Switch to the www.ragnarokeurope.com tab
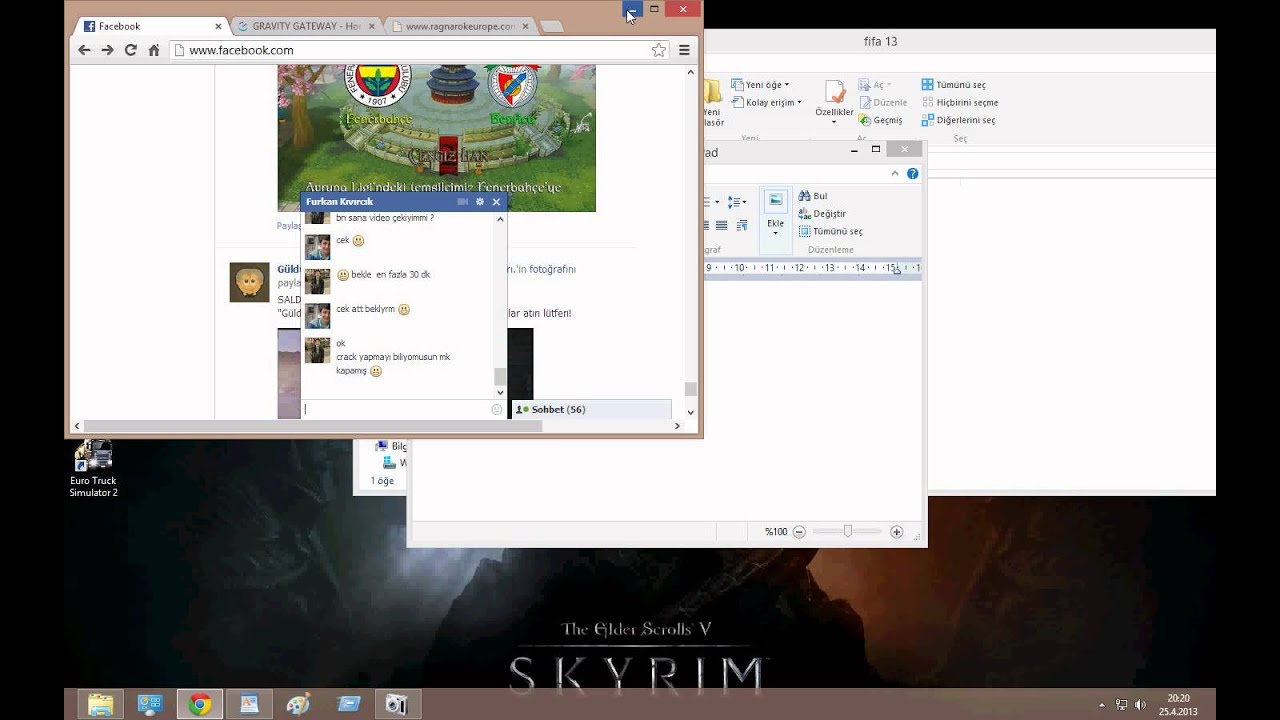Screen dimensions: 1280x720 [459, 26]
